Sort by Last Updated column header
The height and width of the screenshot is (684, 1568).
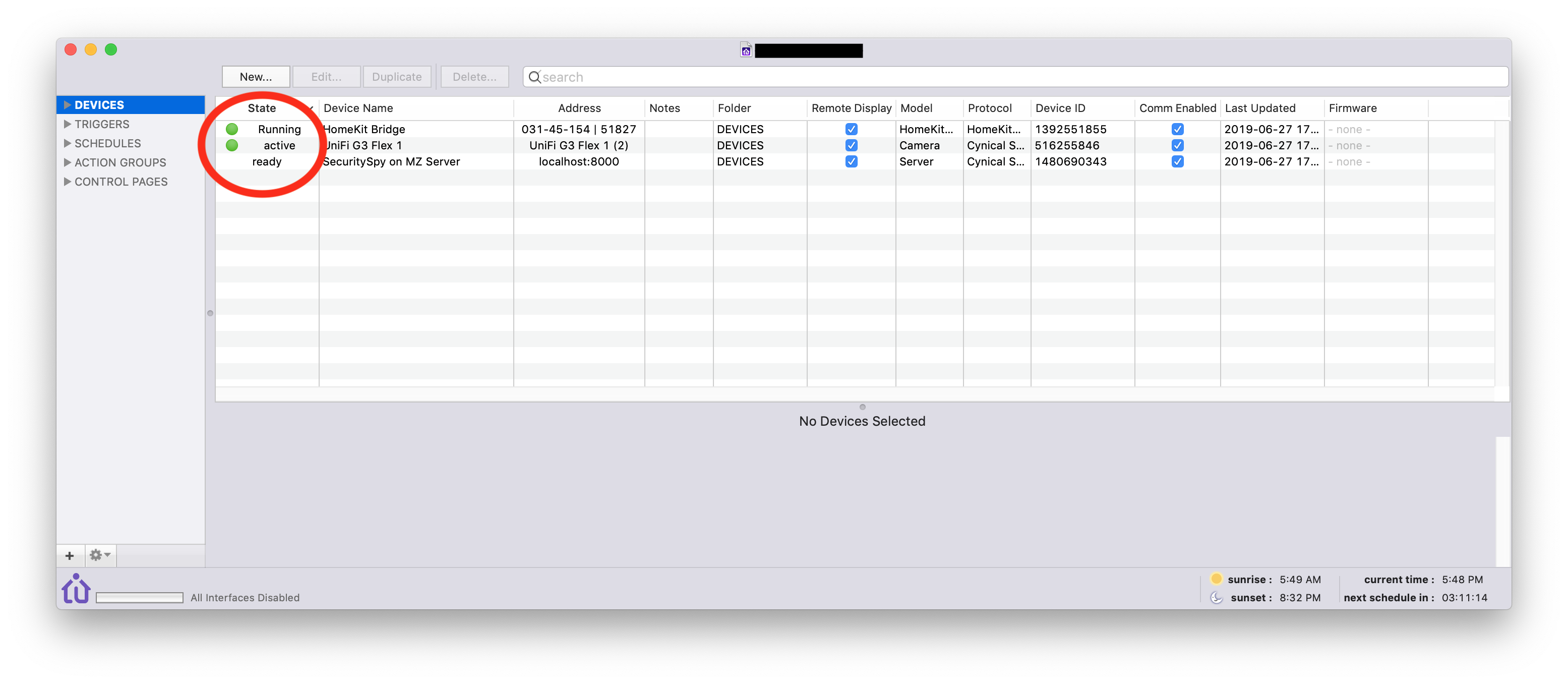(1272, 108)
